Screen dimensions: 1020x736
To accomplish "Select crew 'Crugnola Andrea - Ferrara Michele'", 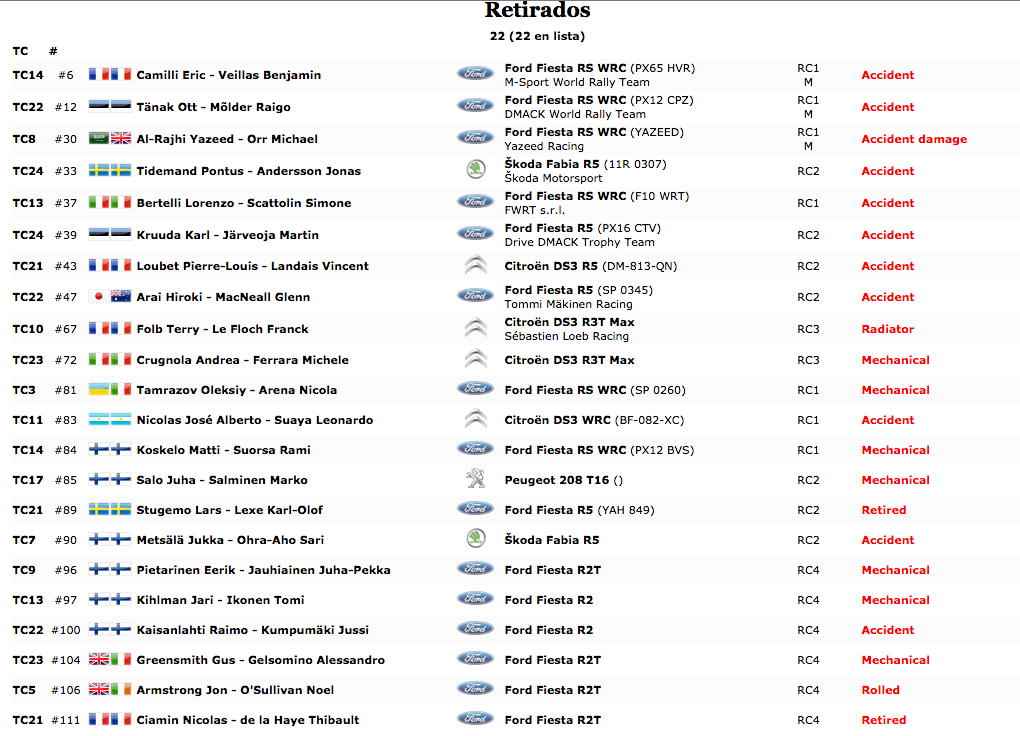I will (x=242, y=360).
